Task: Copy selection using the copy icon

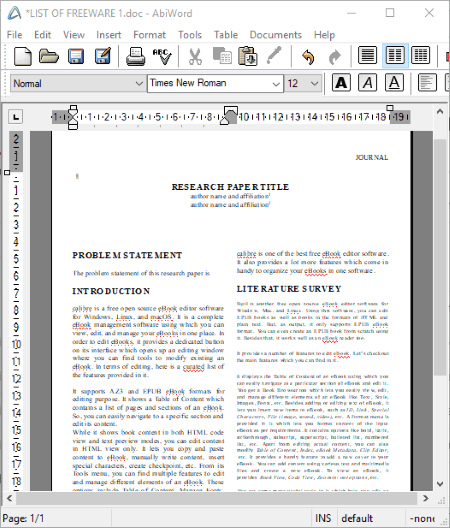Action: click(222, 56)
